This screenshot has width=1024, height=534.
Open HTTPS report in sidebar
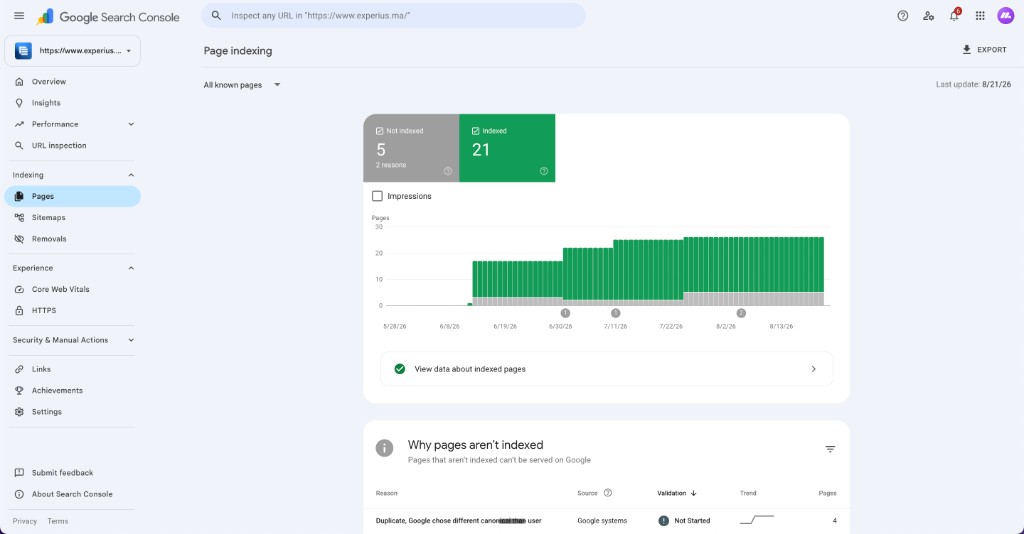point(72,311)
